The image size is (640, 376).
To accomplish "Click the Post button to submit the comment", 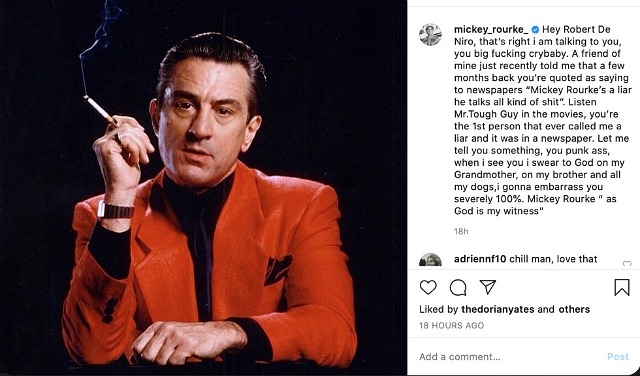I will 618,357.
